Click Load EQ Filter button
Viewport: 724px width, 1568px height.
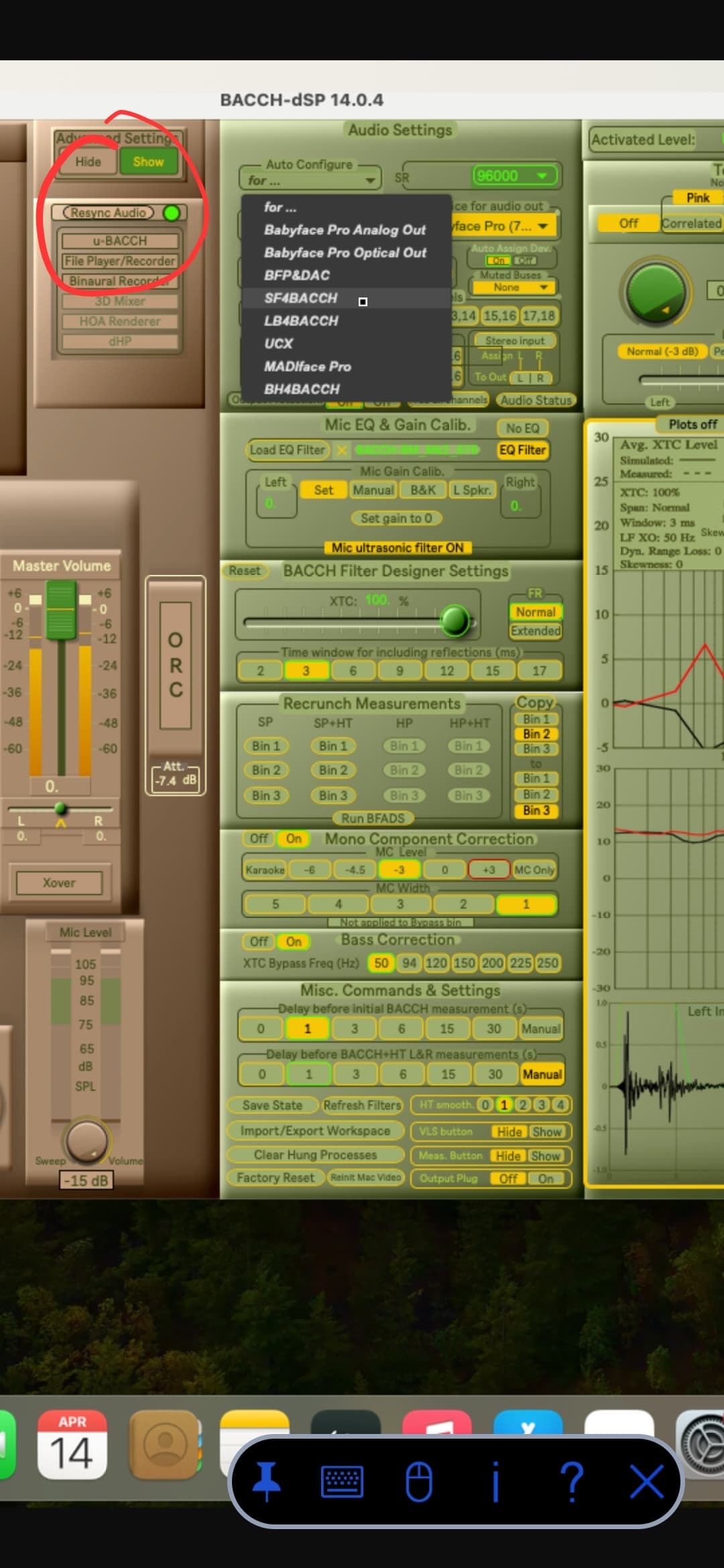288,450
